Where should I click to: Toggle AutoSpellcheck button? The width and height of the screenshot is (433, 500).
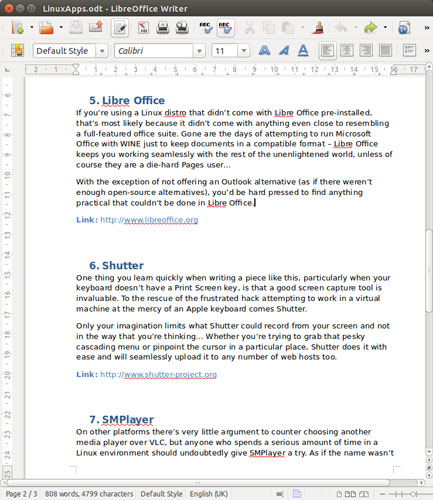click(x=226, y=28)
